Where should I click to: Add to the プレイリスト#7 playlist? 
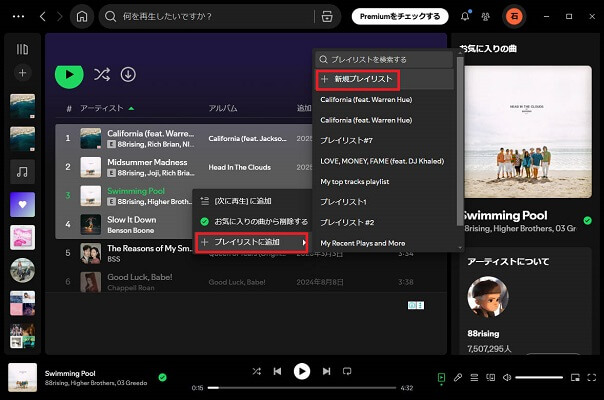click(x=346, y=141)
